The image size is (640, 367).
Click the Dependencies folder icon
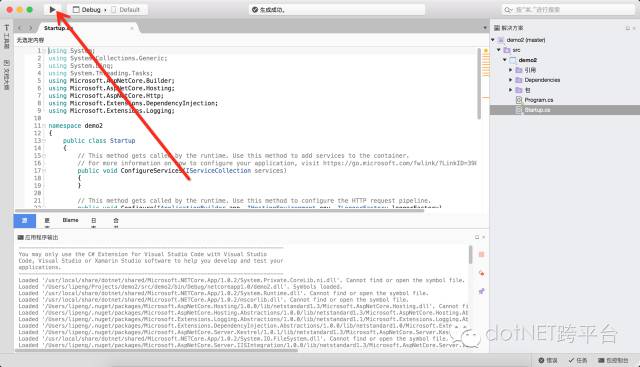(519, 80)
